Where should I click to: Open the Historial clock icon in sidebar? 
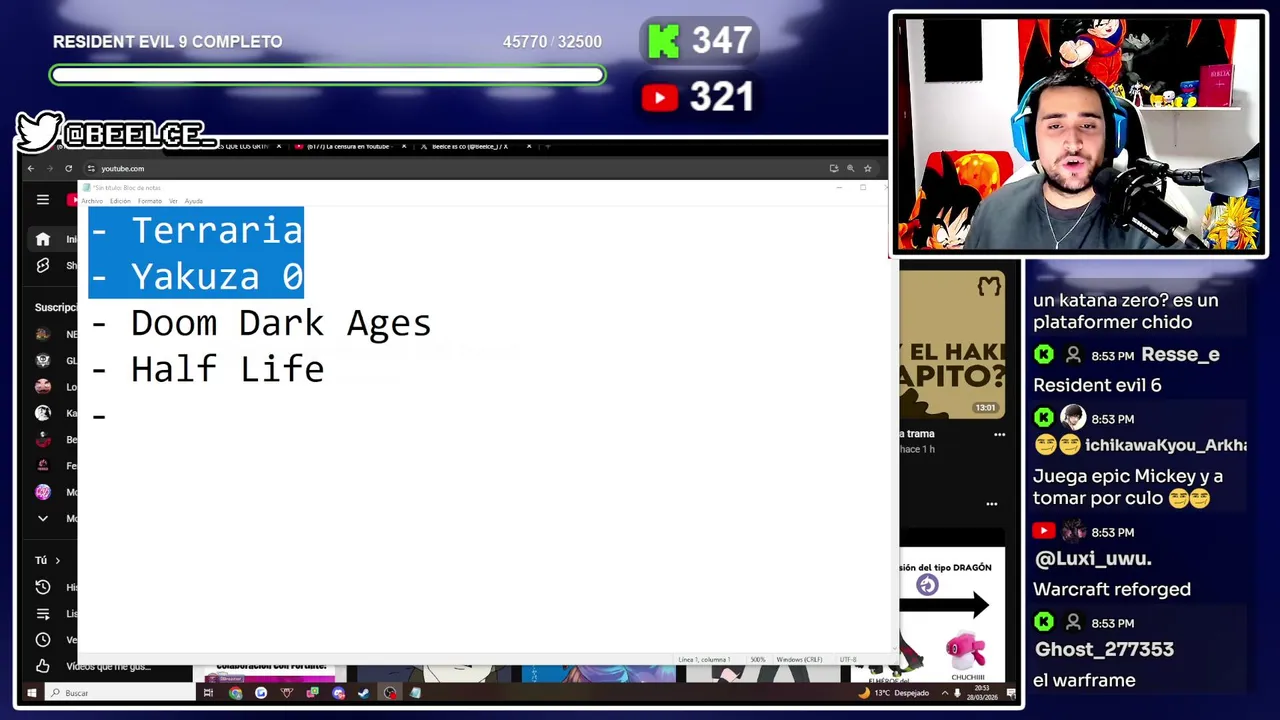pos(43,587)
